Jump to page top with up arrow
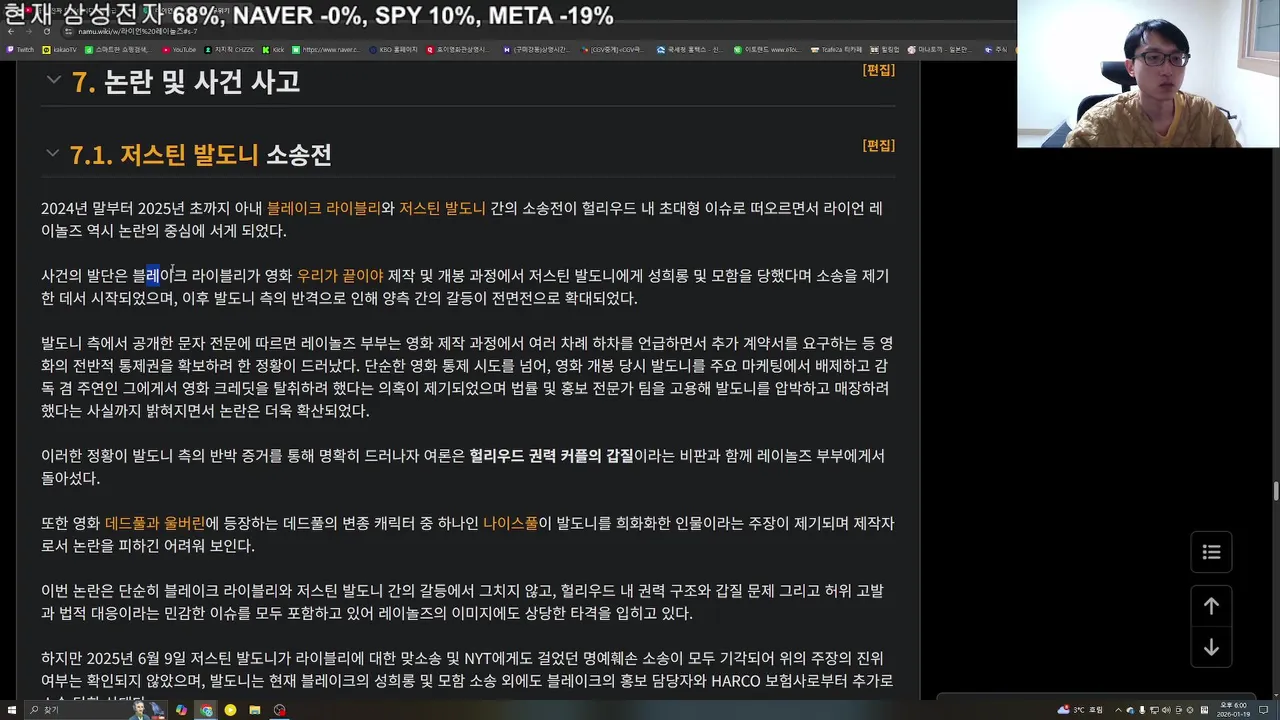 (x=1211, y=606)
